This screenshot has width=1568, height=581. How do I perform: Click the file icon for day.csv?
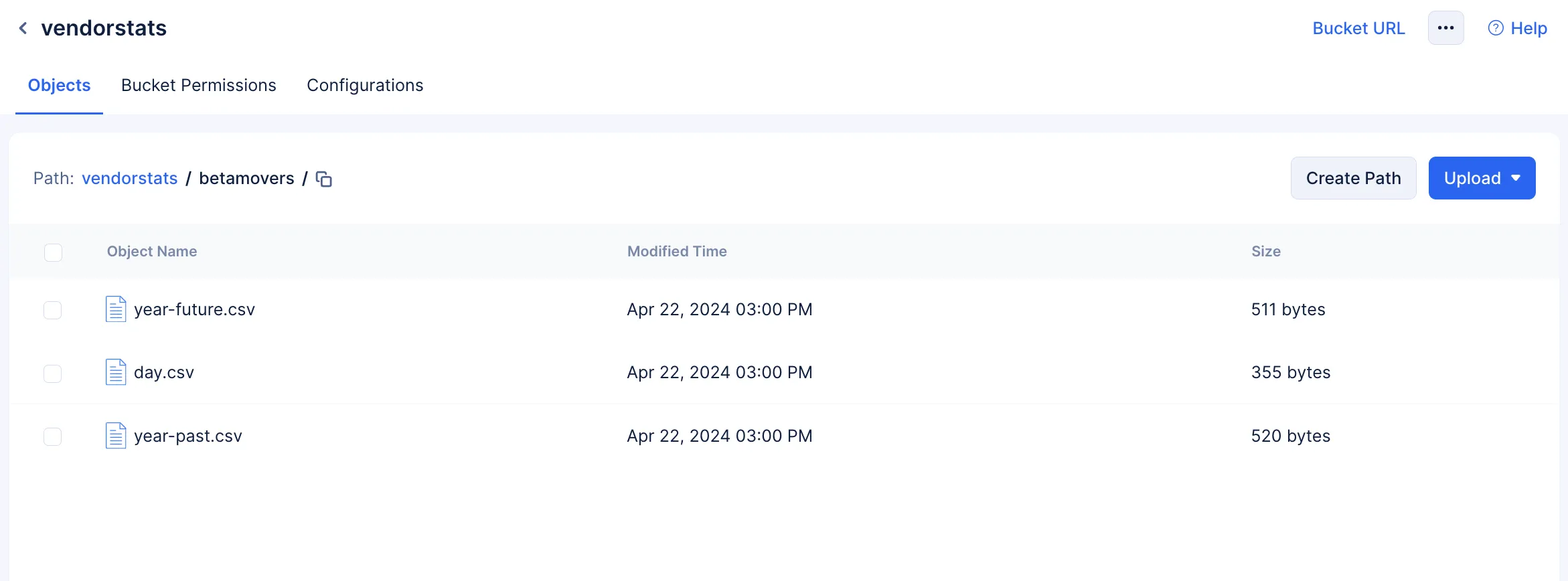(116, 372)
